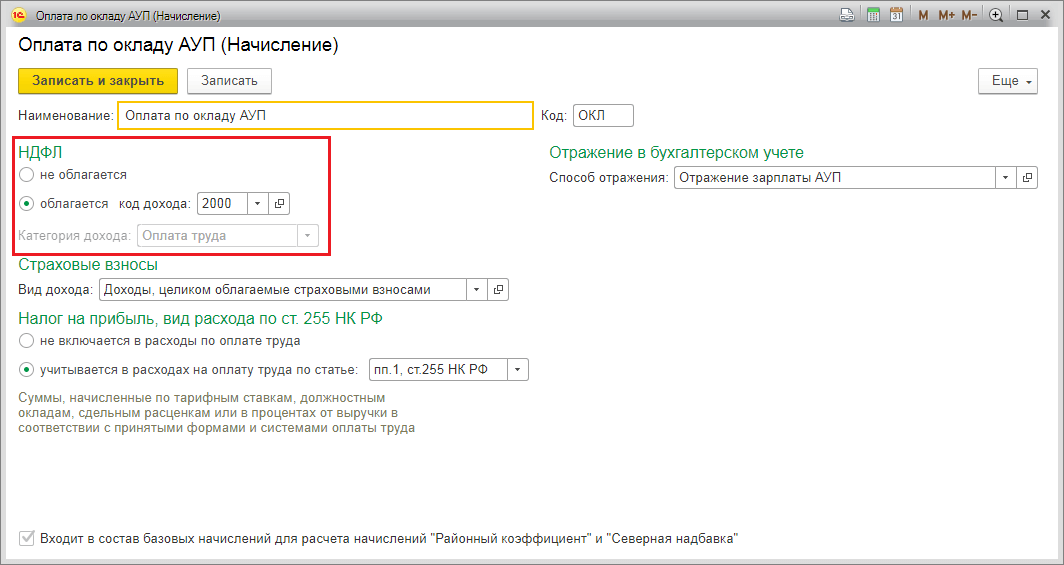Open the calendar icon in title bar
Screen dimensions: 1064x565
click(896, 15)
